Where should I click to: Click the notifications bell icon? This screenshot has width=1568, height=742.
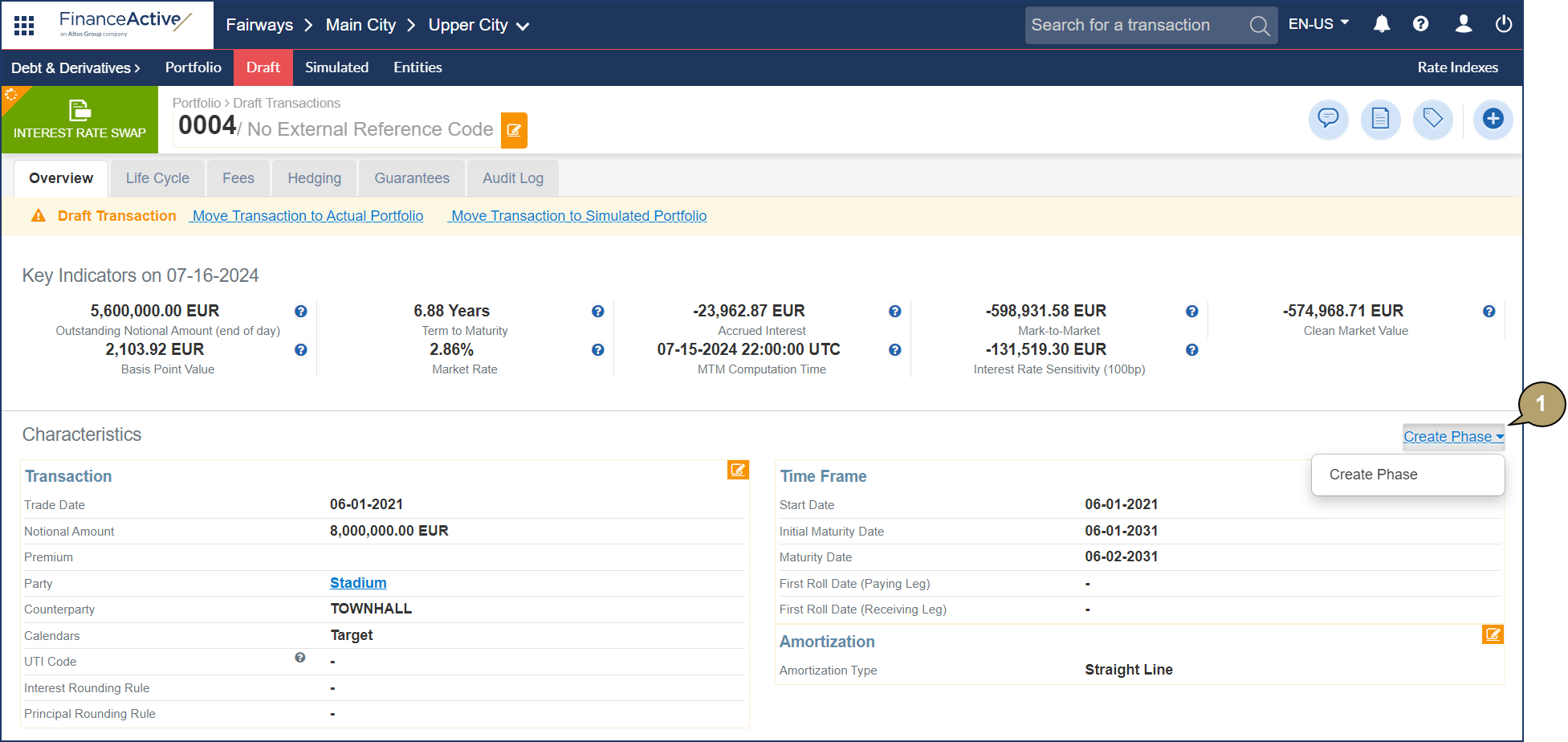(1381, 25)
